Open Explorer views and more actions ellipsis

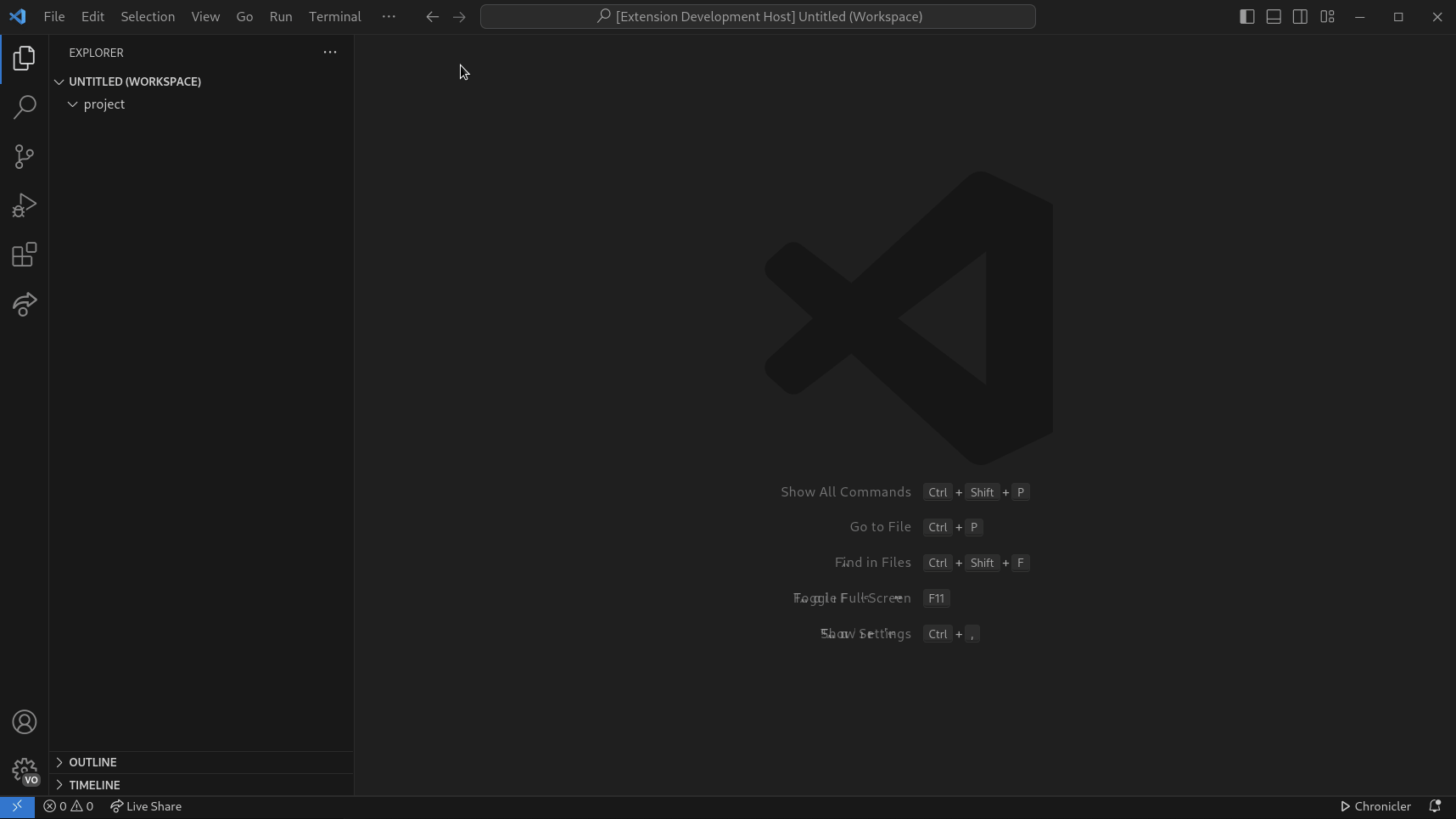pyautogui.click(x=330, y=53)
